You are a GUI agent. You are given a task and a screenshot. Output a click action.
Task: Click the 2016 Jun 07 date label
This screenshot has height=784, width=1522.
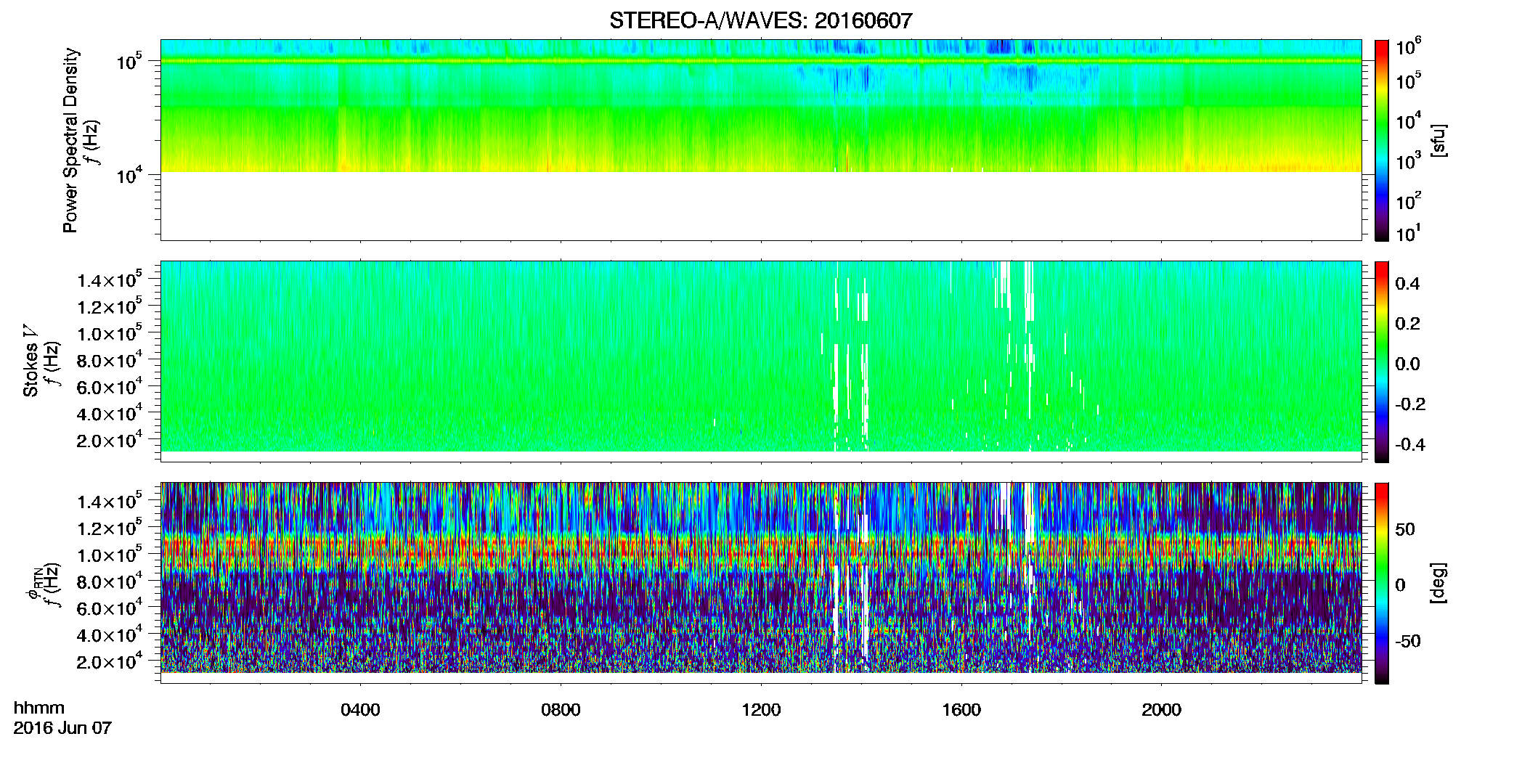pos(62,728)
